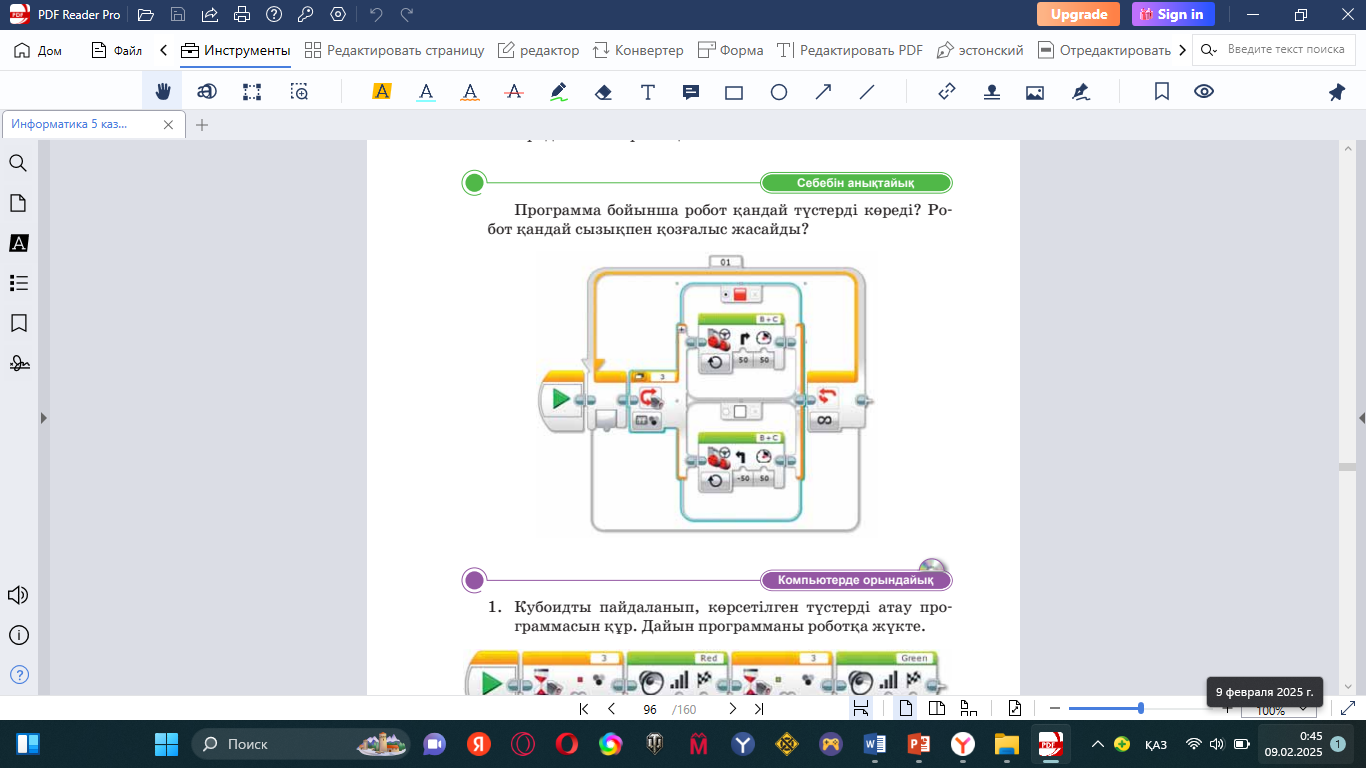Toggle the eye preview icon in toolbar
The width and height of the screenshot is (1366, 768).
point(1204,92)
